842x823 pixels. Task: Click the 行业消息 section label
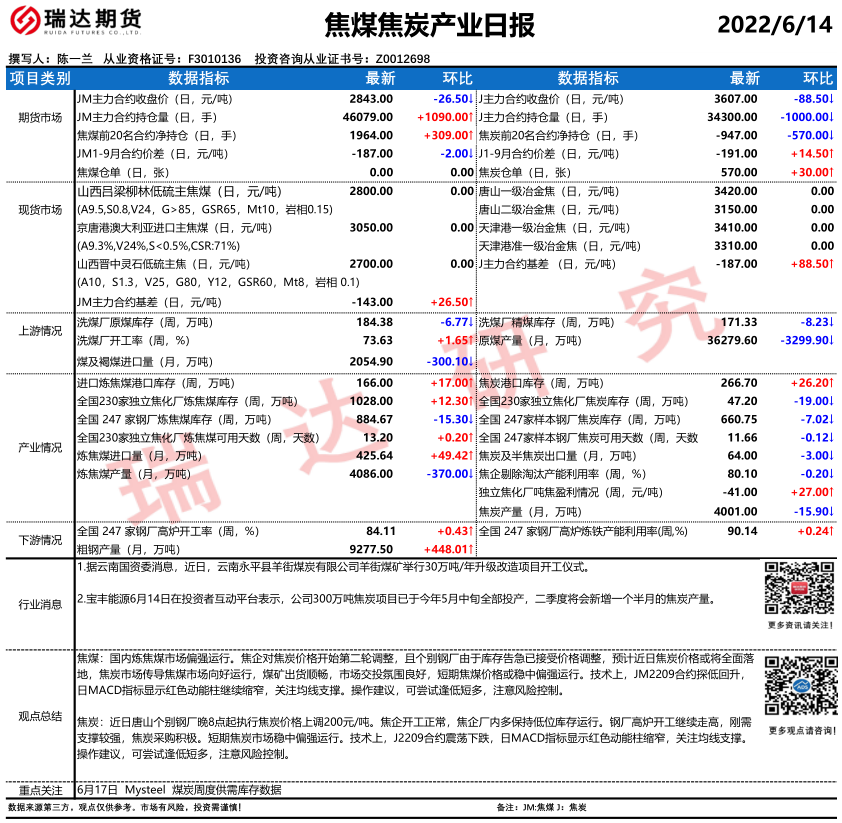[x=40, y=604]
